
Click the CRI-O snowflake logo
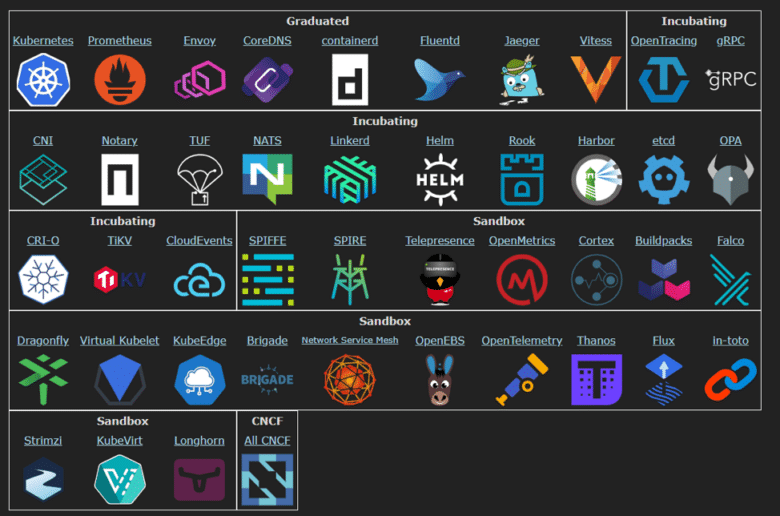point(43,279)
